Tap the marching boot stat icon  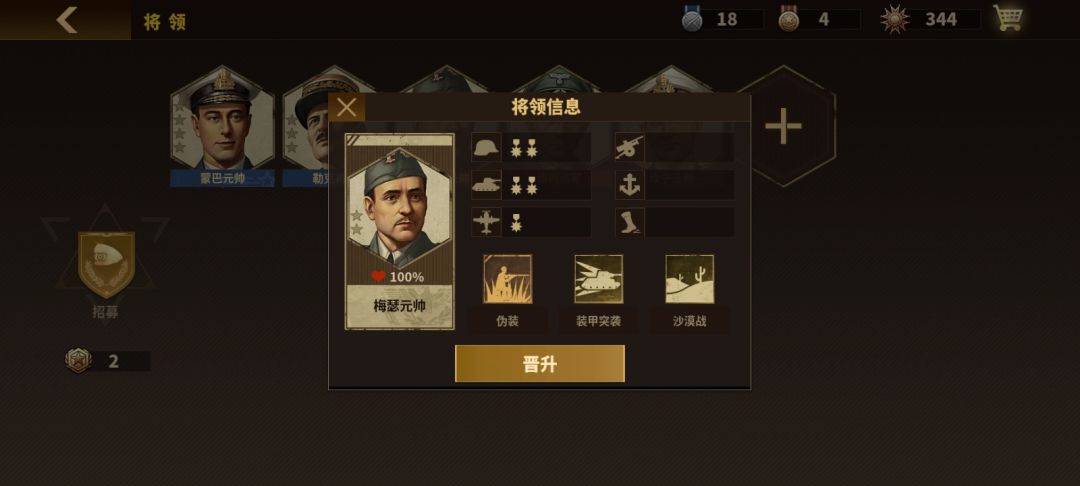[630, 222]
